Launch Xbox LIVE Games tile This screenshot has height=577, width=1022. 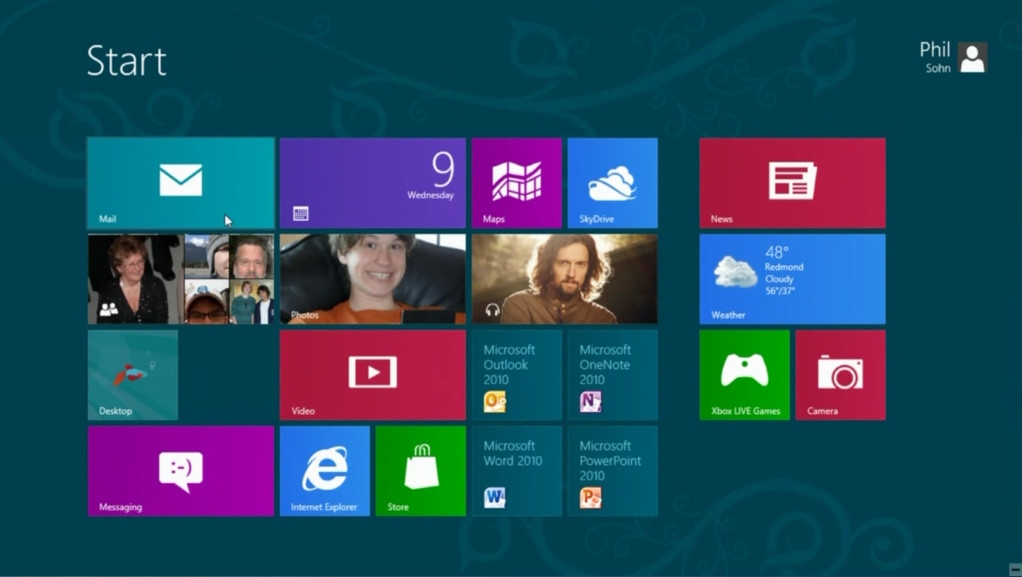(744, 374)
